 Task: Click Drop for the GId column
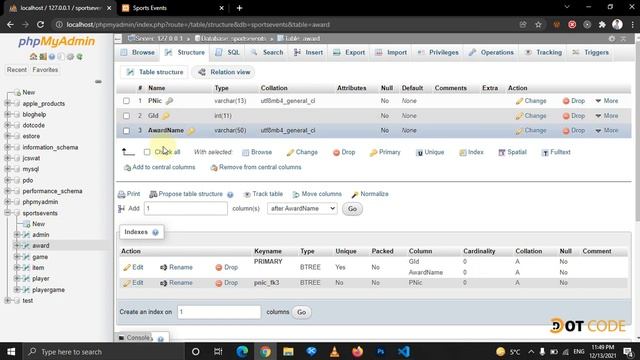point(574,116)
